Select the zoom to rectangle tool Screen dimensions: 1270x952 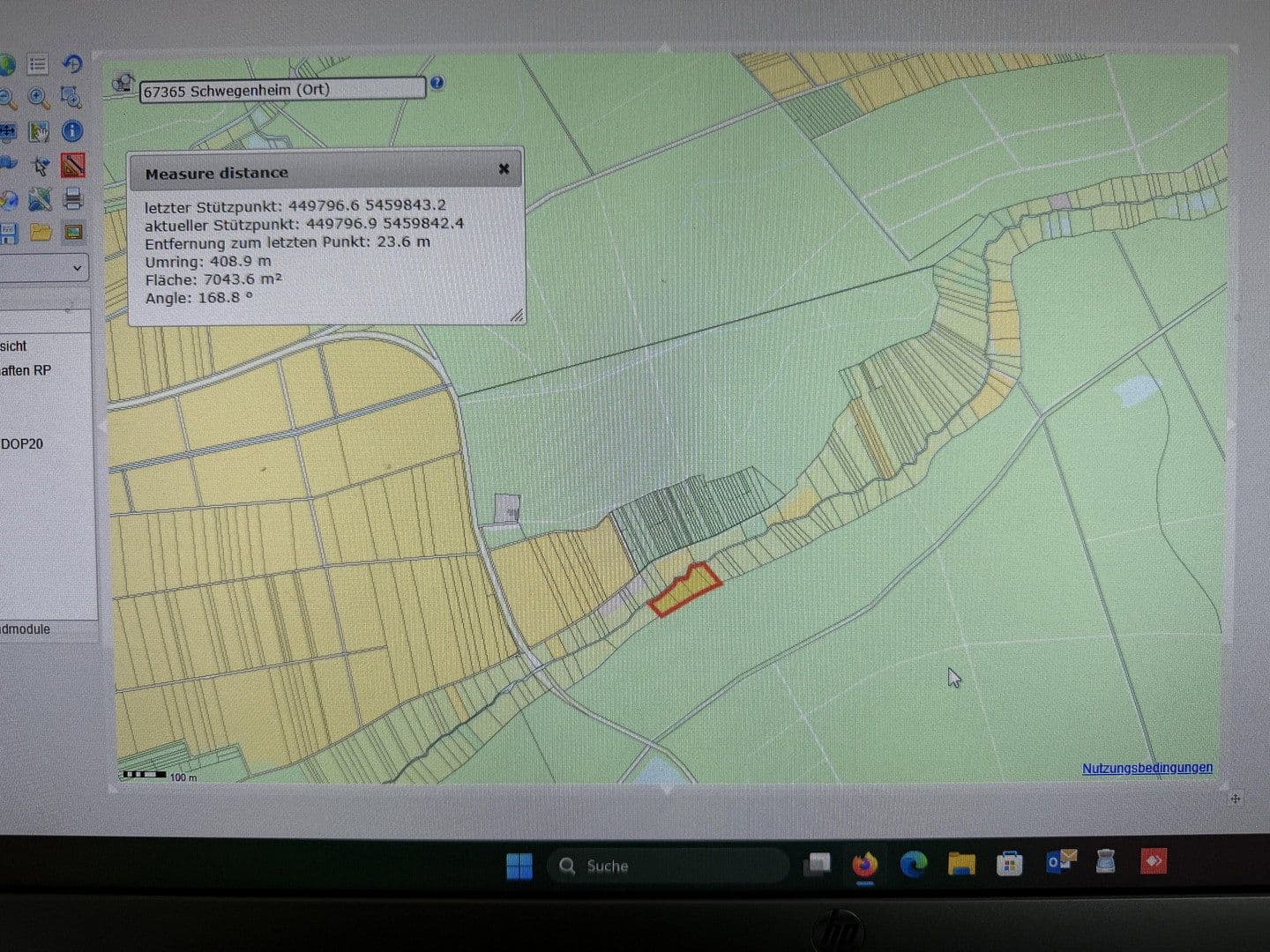[71, 97]
